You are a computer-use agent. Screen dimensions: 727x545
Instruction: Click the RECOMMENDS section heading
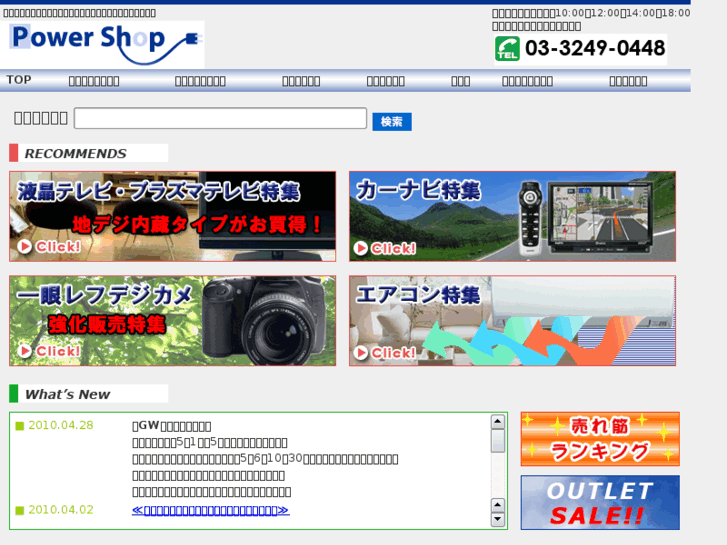pos(89,153)
